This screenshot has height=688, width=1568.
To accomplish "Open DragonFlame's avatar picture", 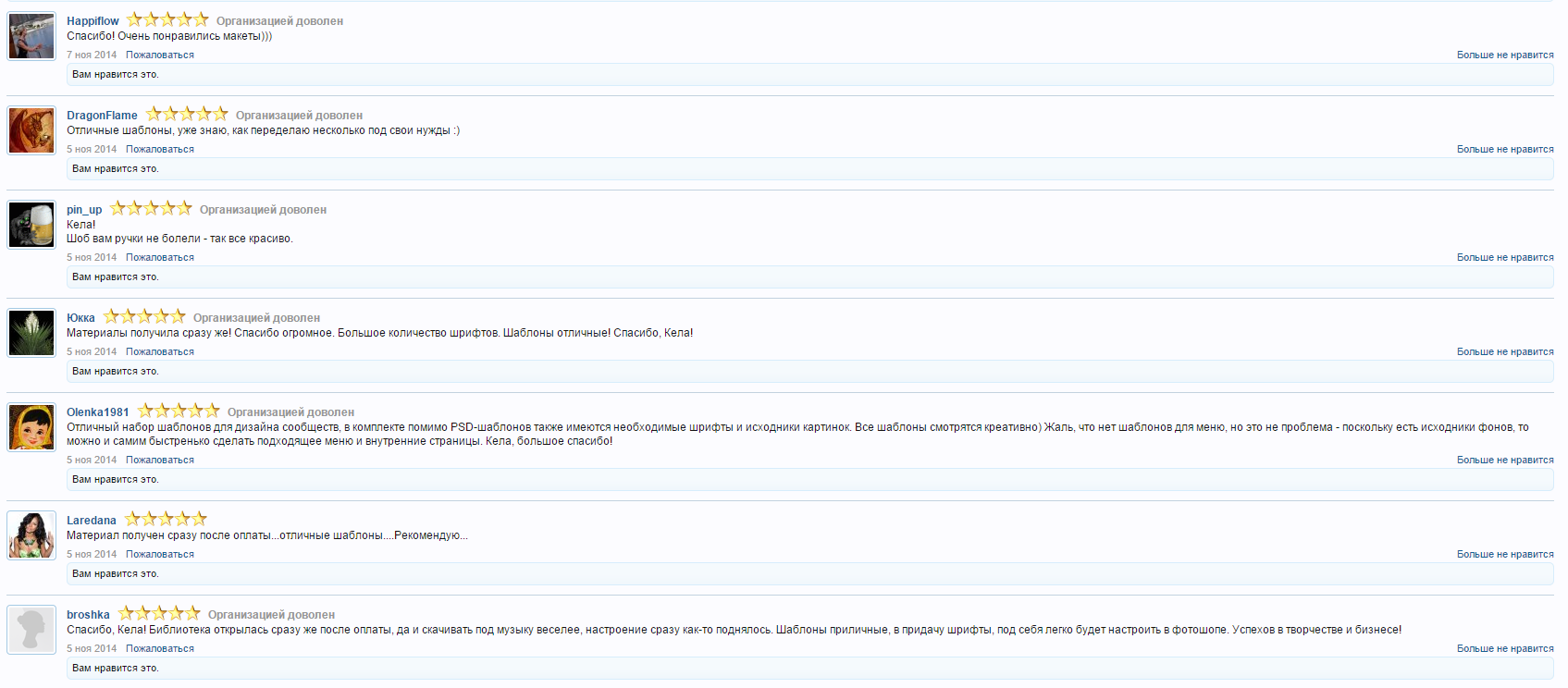I will click(31, 130).
